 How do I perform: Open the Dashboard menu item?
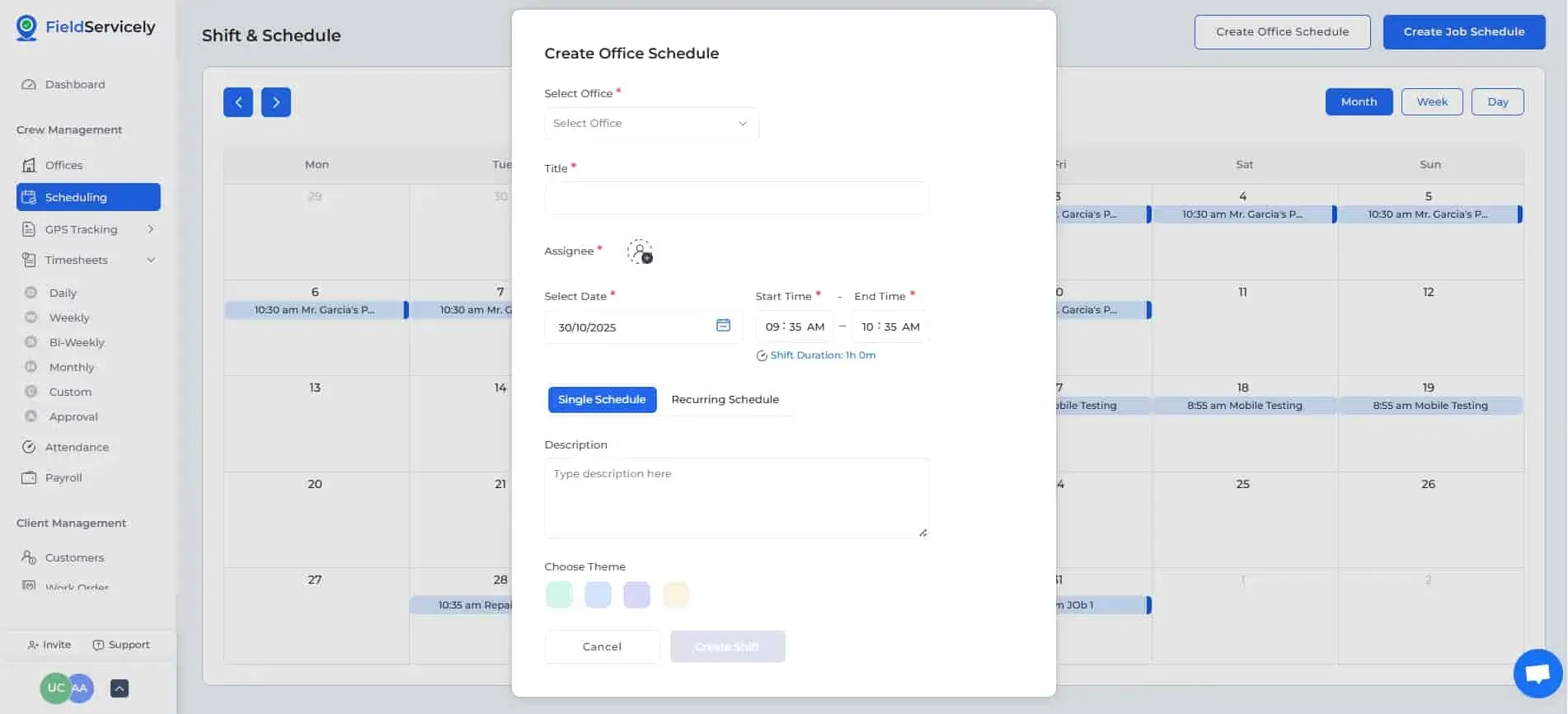(74, 84)
